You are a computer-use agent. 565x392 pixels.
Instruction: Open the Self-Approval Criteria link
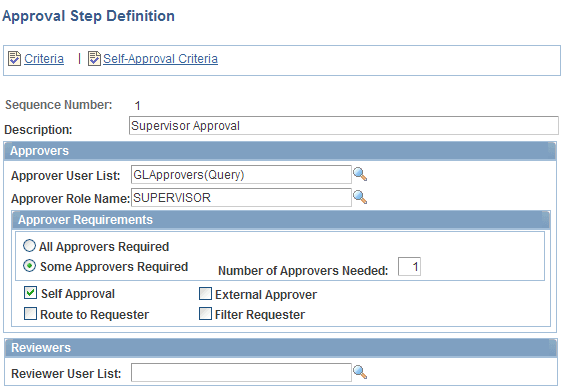pos(160,59)
